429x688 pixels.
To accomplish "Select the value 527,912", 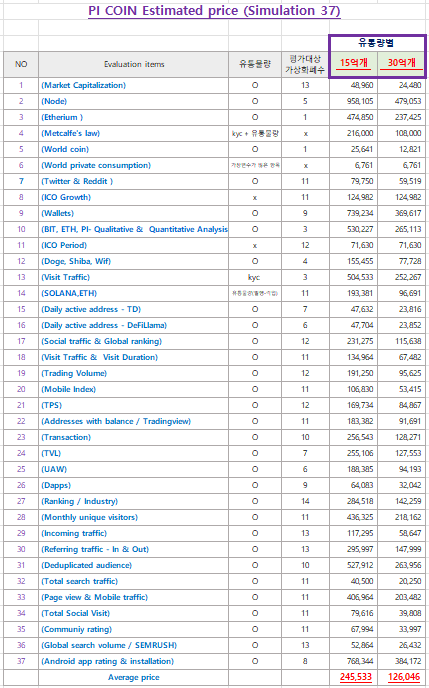I will 360,566.
